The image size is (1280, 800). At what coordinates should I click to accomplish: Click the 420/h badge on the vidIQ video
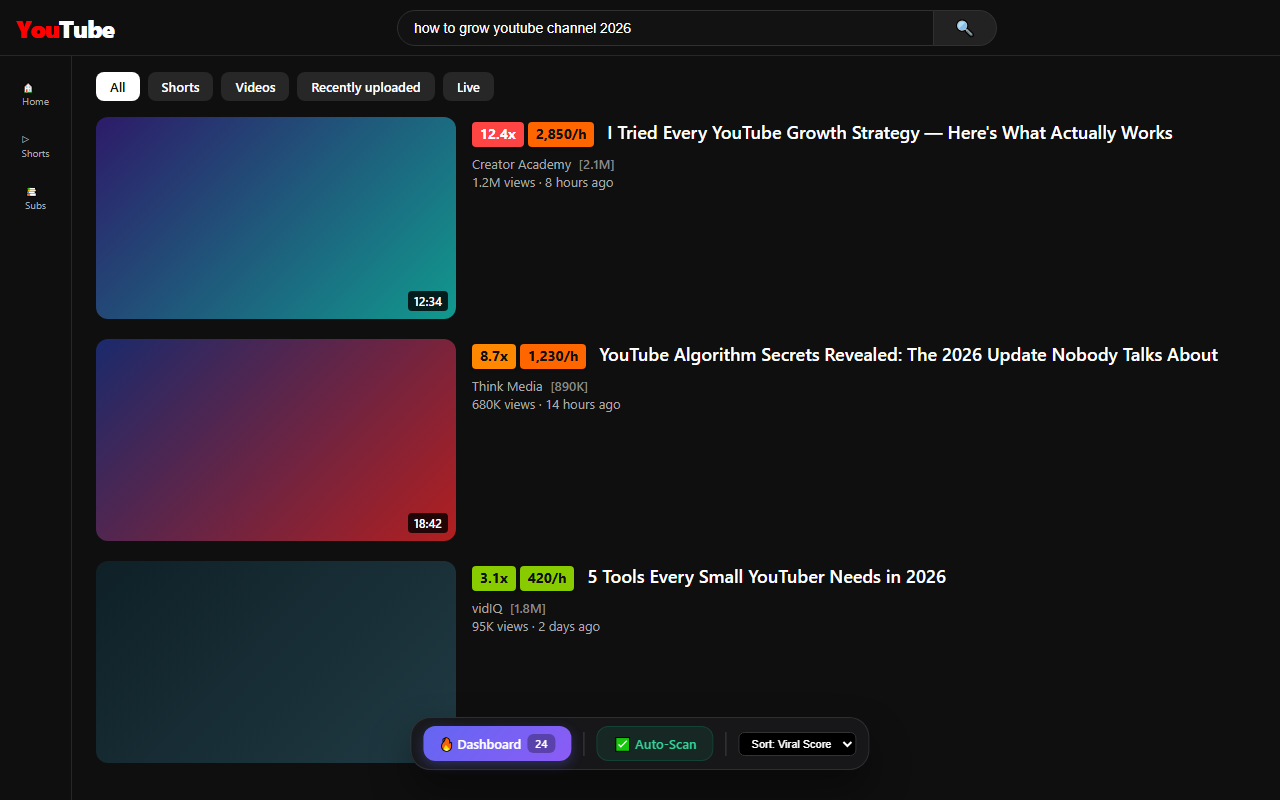[x=547, y=578]
